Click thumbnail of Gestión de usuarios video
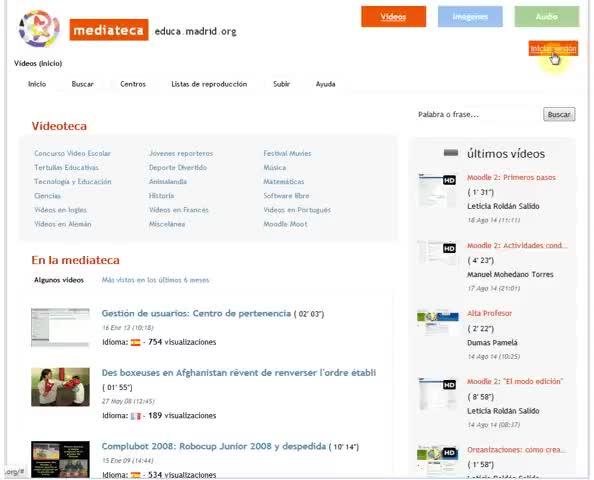This screenshot has width=594, height=480. [61, 327]
